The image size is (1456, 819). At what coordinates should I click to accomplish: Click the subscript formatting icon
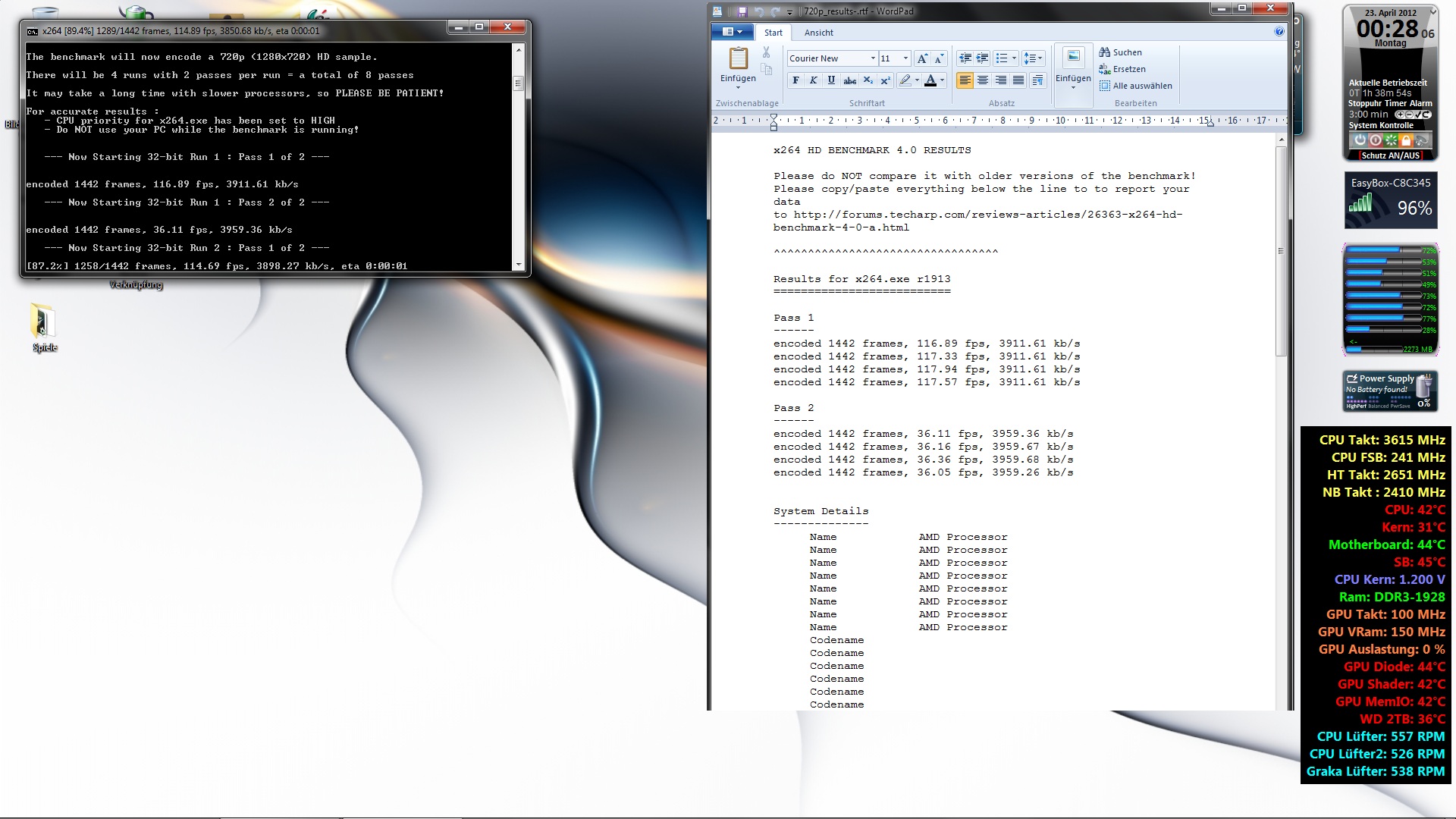click(x=868, y=80)
